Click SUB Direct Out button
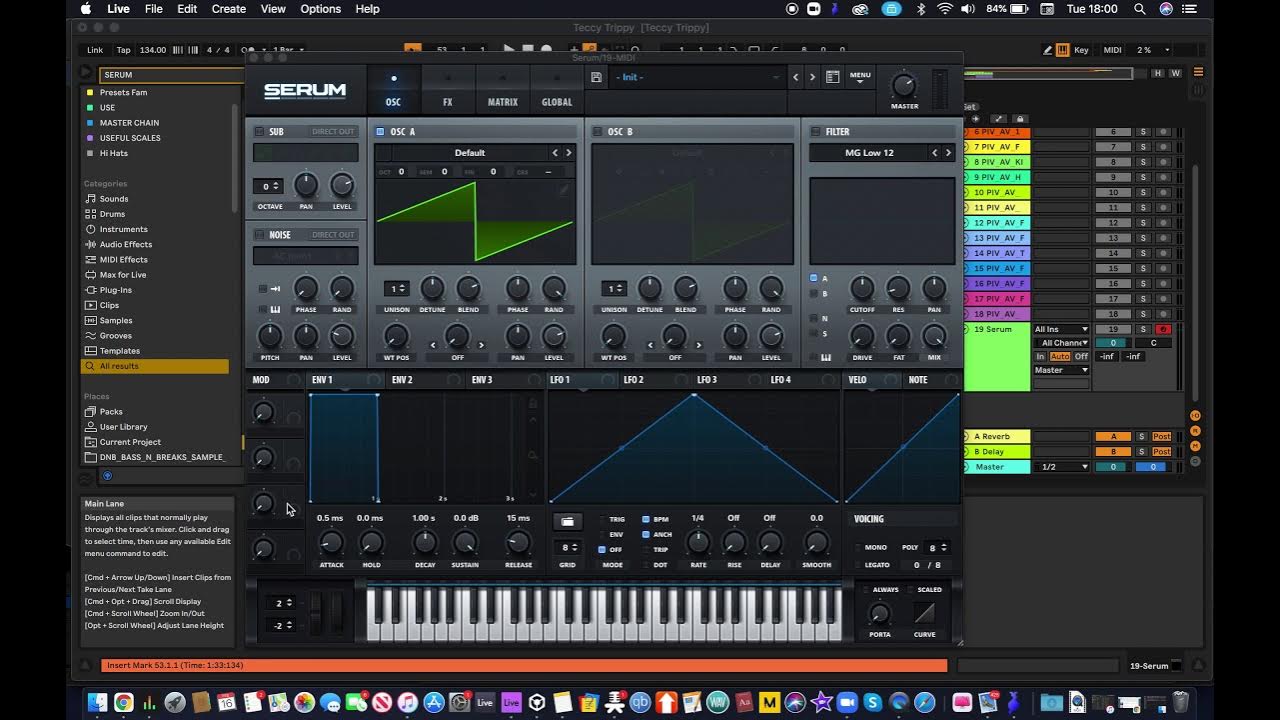 coord(333,132)
